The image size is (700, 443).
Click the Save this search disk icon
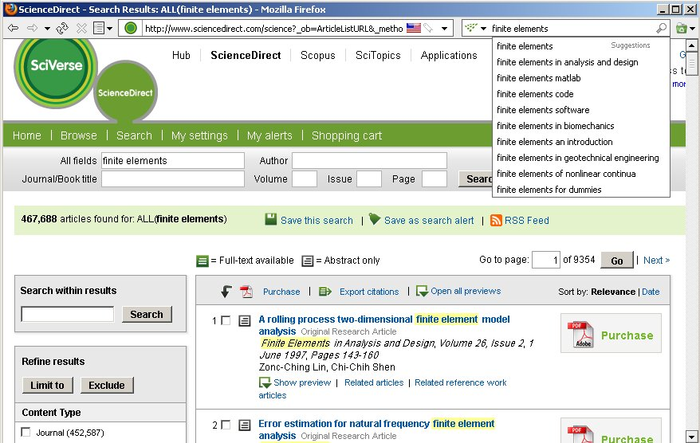pyautogui.click(x=271, y=219)
